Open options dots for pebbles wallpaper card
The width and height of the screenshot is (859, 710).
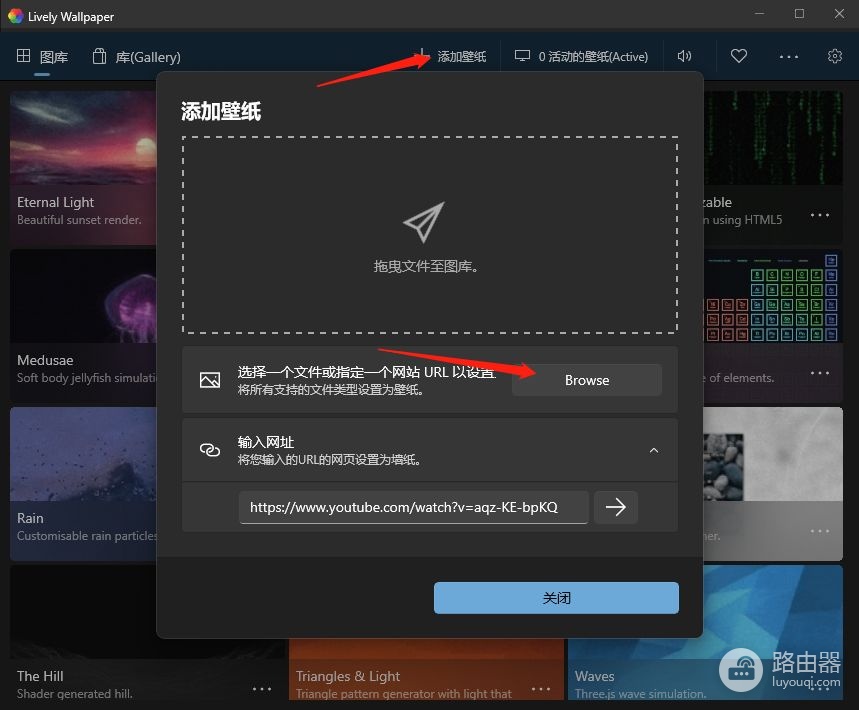point(820,531)
